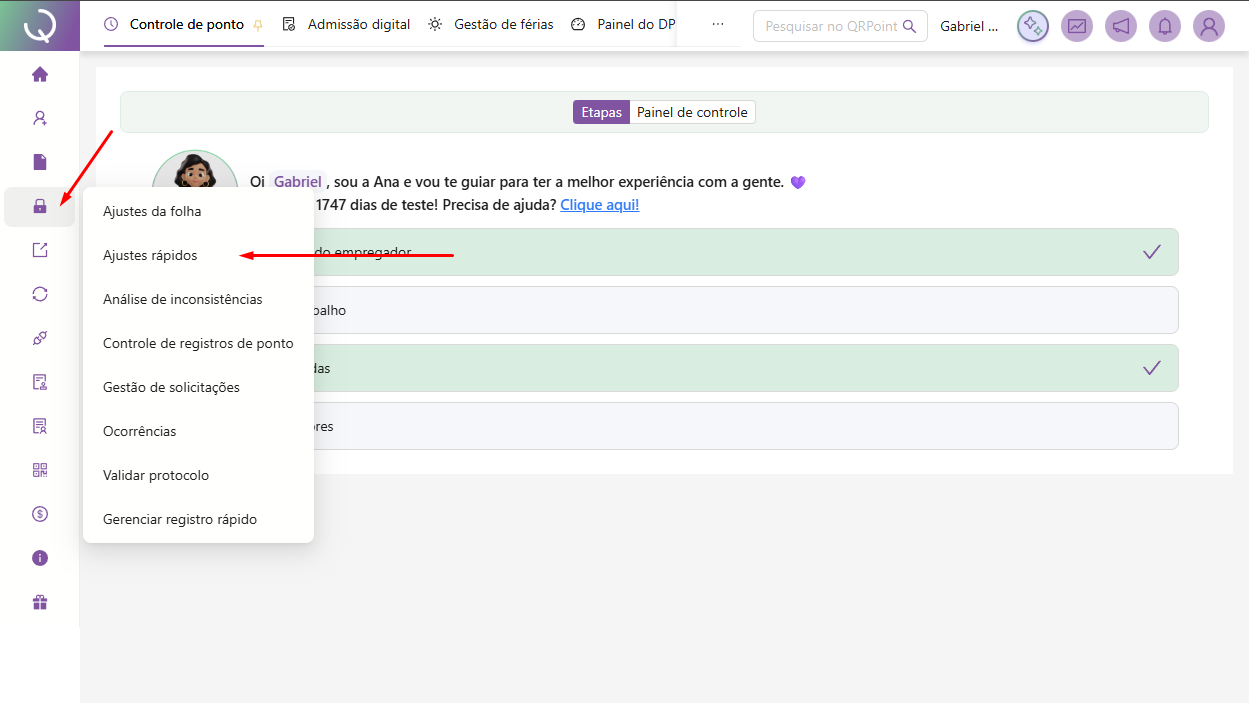Click the 'Clique aqui!' help link
Image resolution: width=1249 pixels, height=703 pixels.
coord(599,205)
